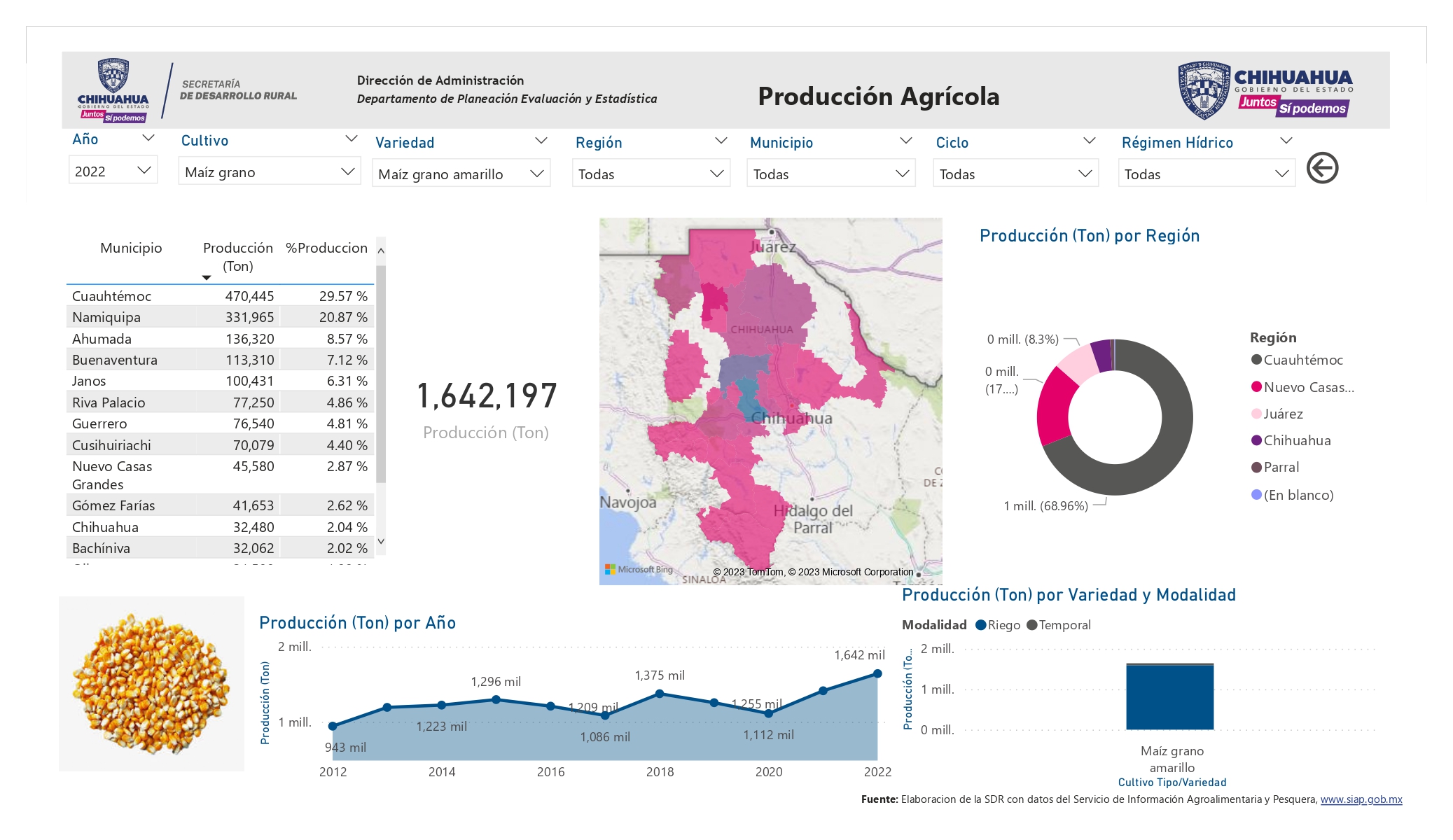Click the 2018 data point on line chart
The width and height of the screenshot is (1453, 840).
[660, 694]
